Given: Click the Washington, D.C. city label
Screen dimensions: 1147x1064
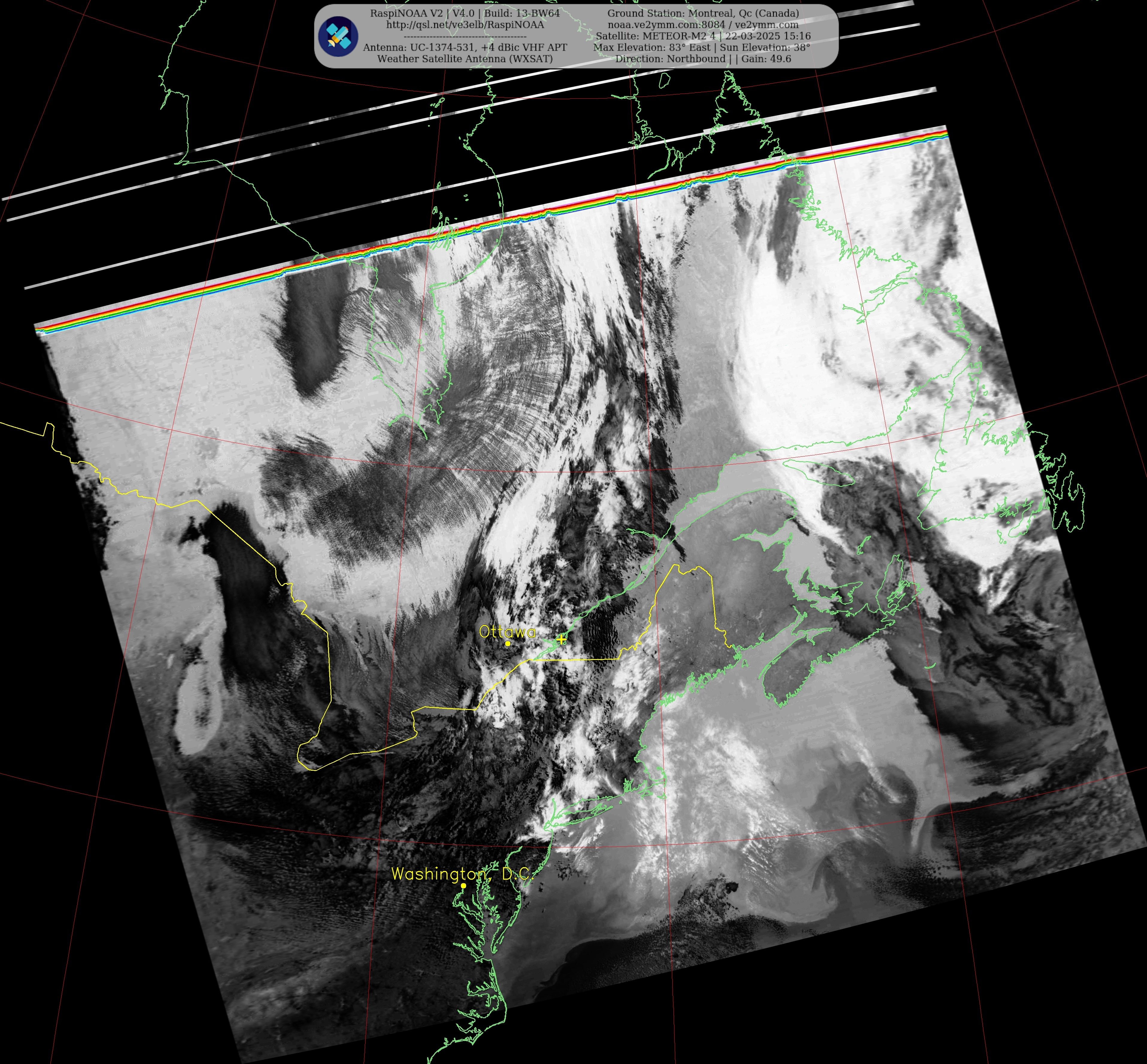Looking at the screenshot, I should 463,874.
